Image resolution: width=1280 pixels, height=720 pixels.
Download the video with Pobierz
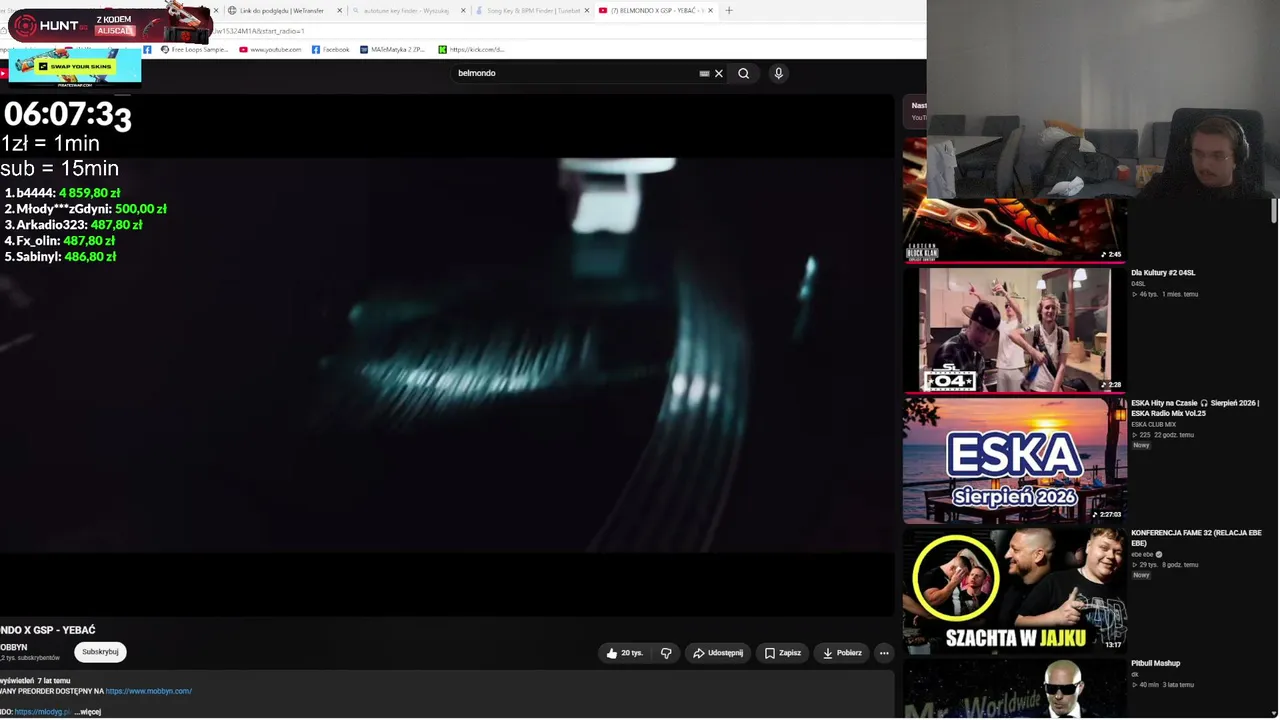[841, 653]
